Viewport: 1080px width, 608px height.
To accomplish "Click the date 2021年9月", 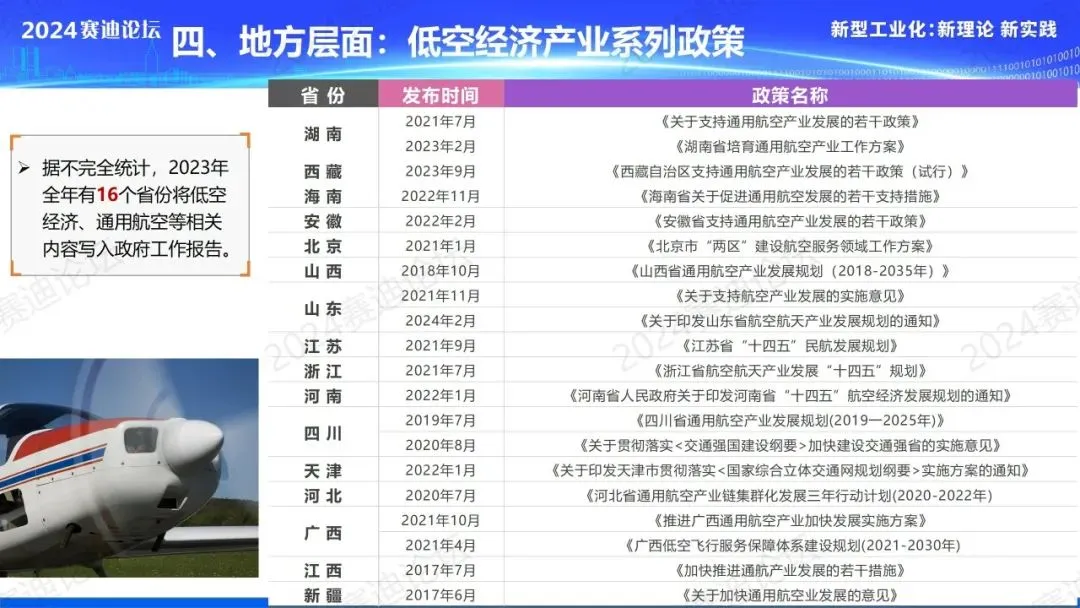I will pos(441,345).
